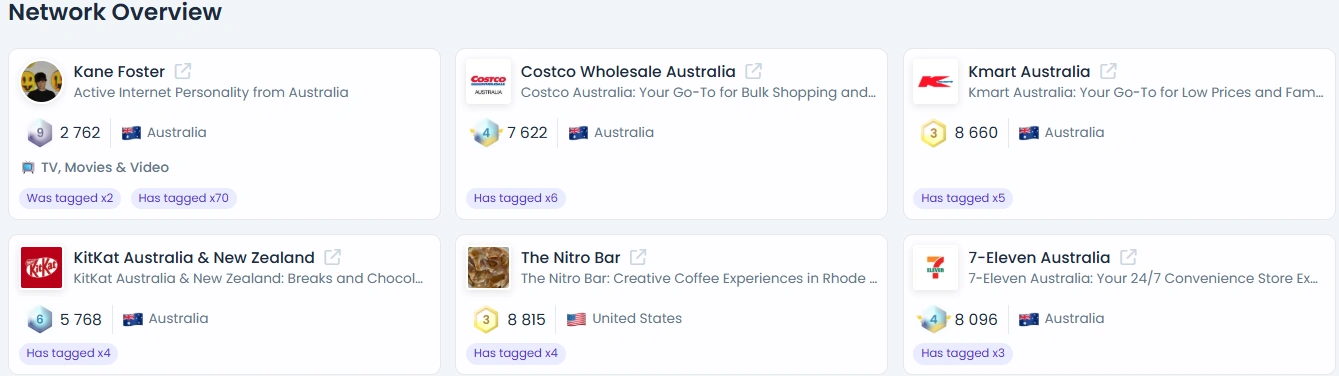Image resolution: width=1339 pixels, height=376 pixels.
Task: Click the TV icon beside TV, Movies & Video
Action: point(28,168)
